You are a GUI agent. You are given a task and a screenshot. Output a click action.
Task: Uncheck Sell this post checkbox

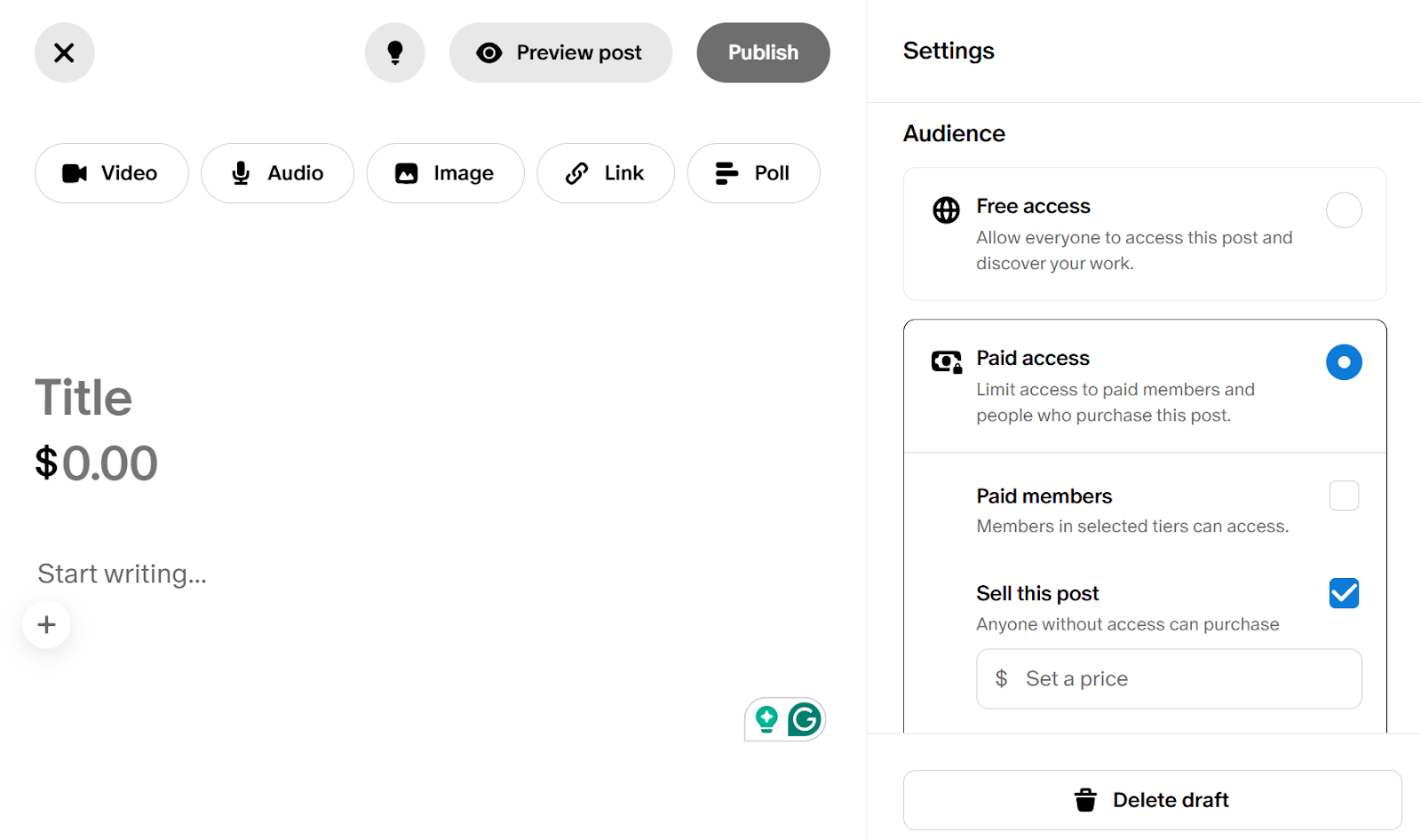[x=1344, y=593]
